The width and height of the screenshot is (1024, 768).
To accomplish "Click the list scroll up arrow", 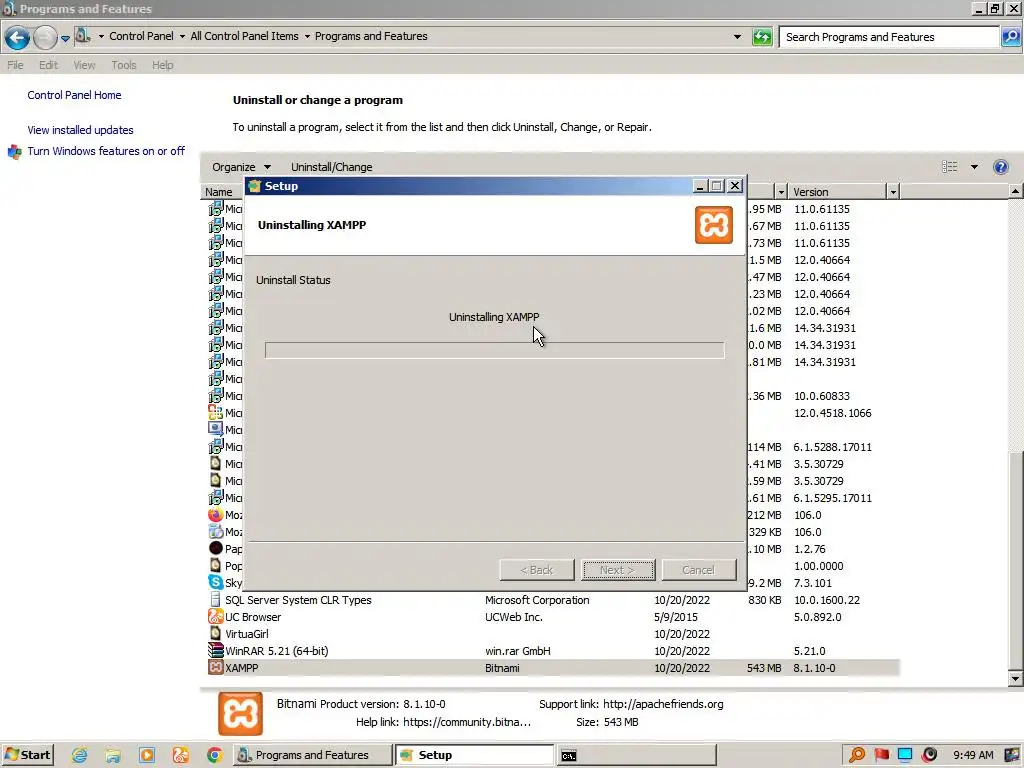I will point(1015,191).
